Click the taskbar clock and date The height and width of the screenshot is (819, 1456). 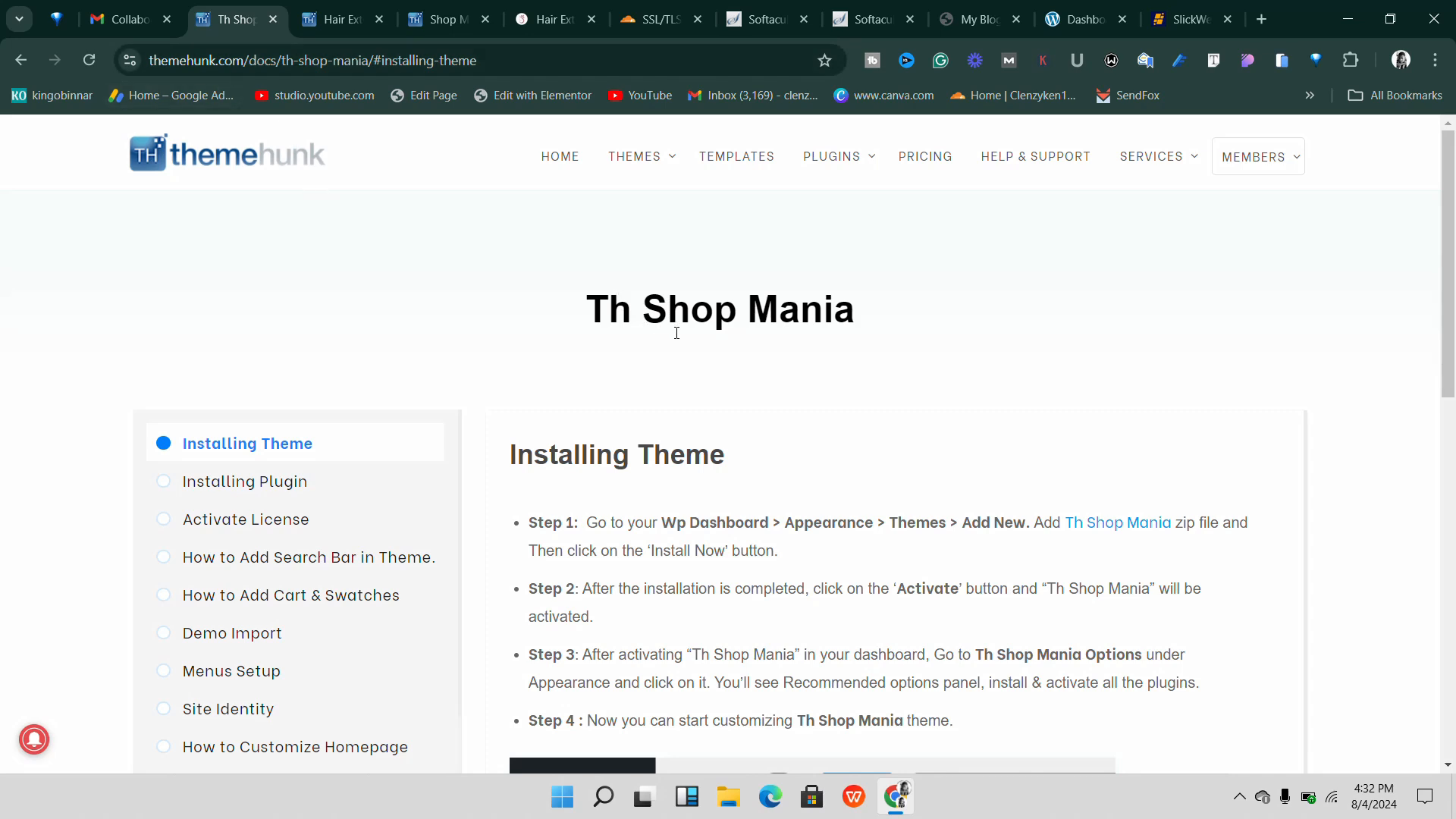[1373, 797]
